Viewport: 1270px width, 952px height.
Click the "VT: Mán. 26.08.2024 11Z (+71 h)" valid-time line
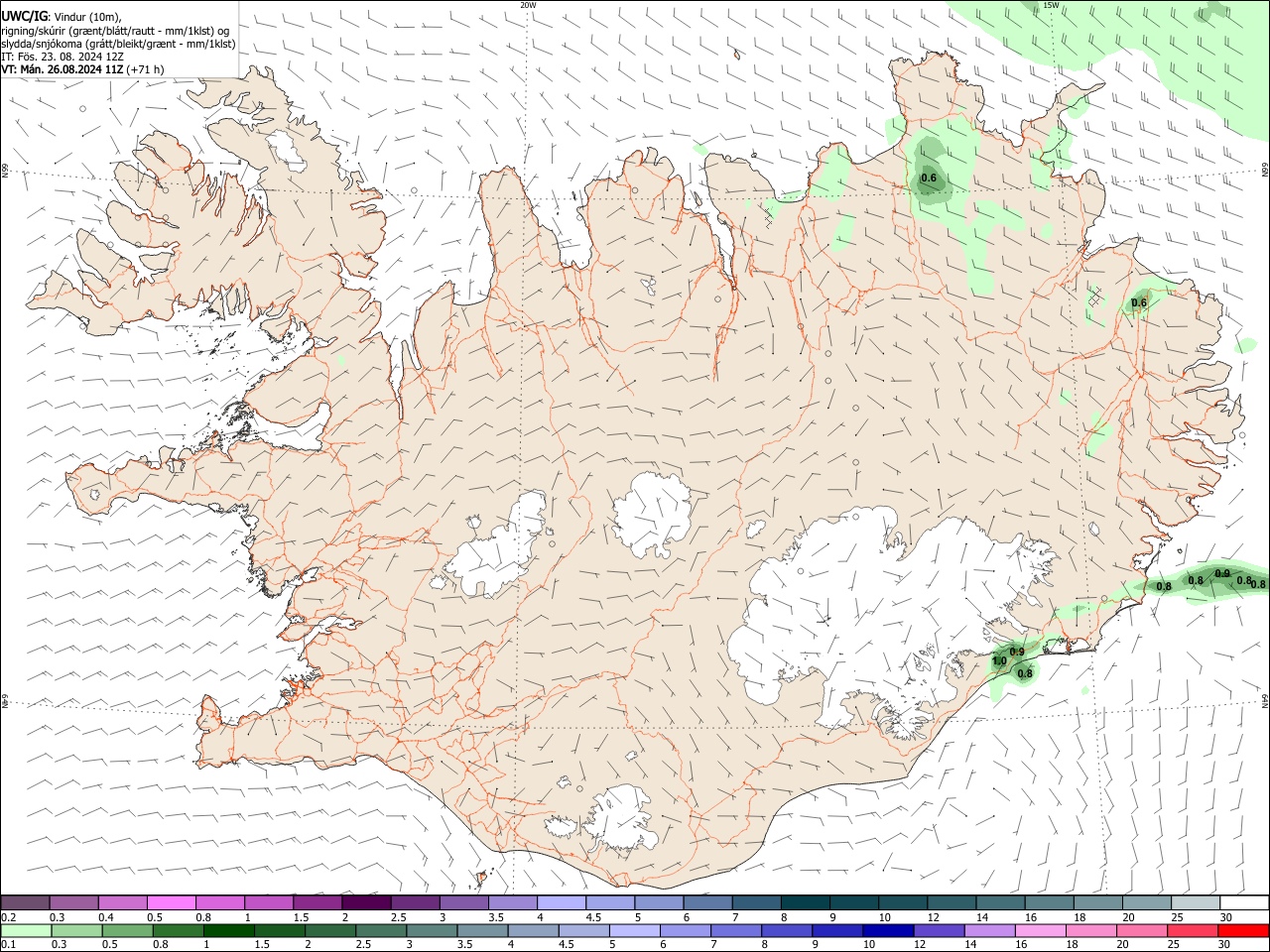coord(83,69)
